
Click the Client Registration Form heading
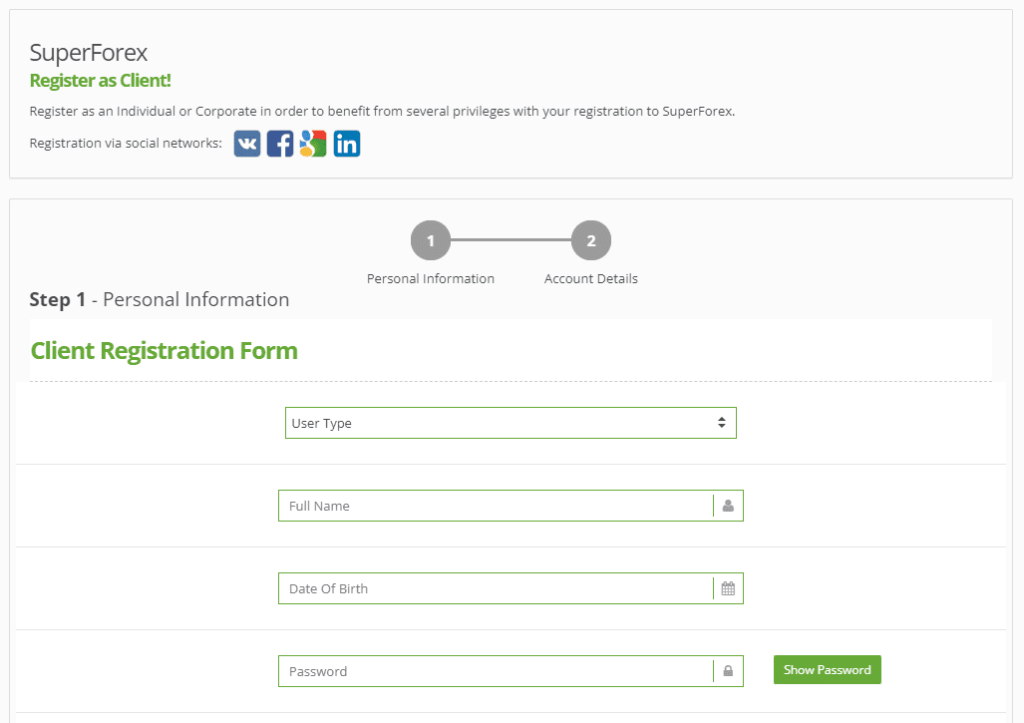[x=164, y=351]
